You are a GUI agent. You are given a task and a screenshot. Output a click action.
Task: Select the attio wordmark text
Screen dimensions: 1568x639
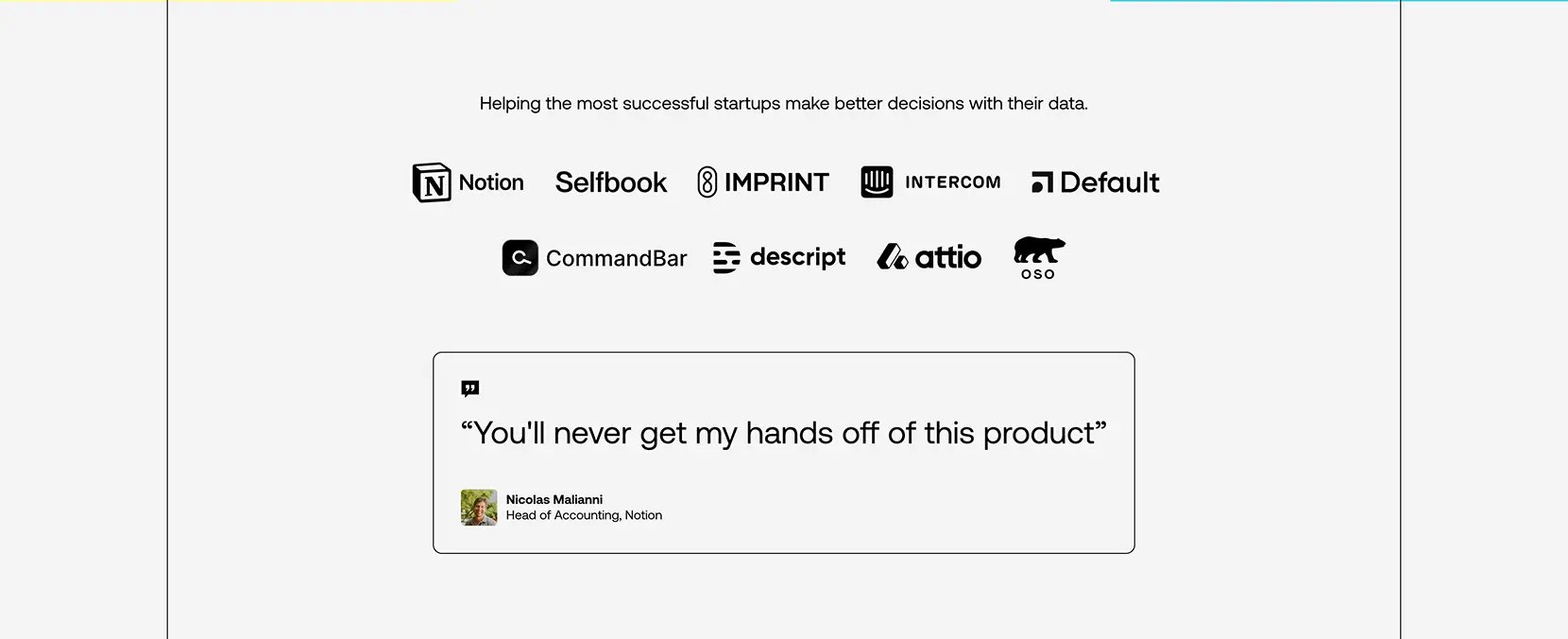click(948, 257)
